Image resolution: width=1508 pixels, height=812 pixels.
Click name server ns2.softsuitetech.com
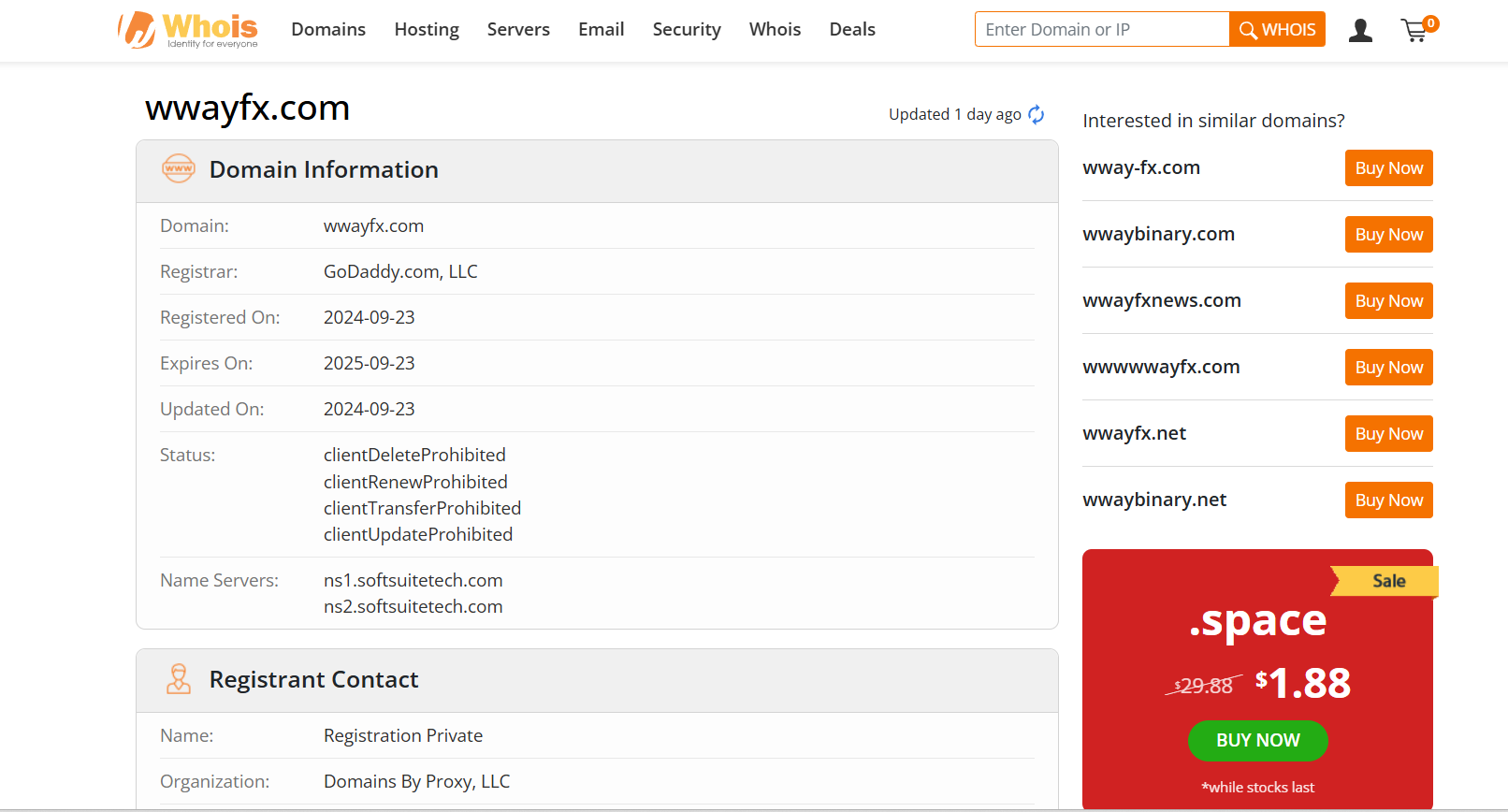click(x=413, y=607)
